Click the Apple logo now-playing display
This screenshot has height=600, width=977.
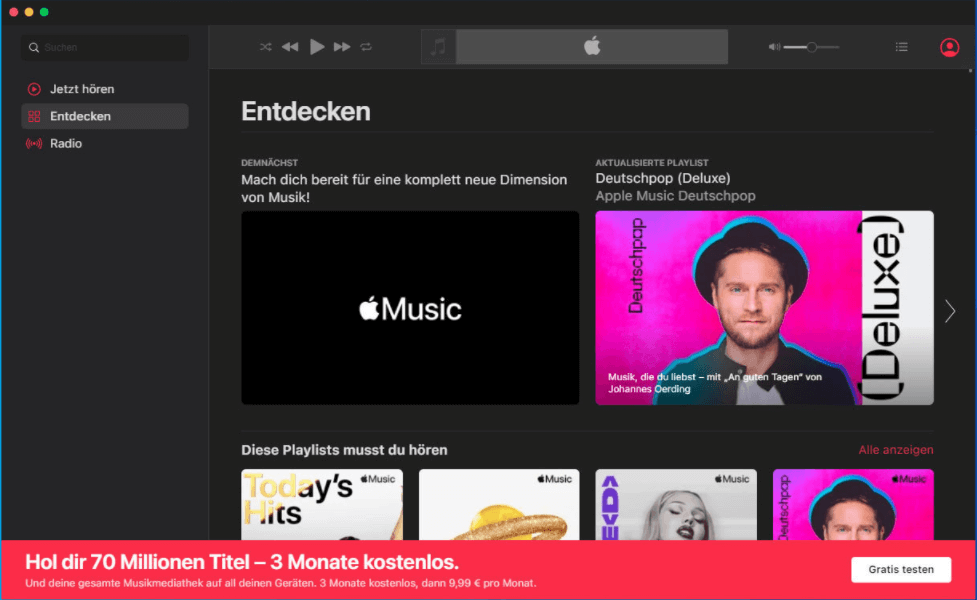(x=592, y=47)
